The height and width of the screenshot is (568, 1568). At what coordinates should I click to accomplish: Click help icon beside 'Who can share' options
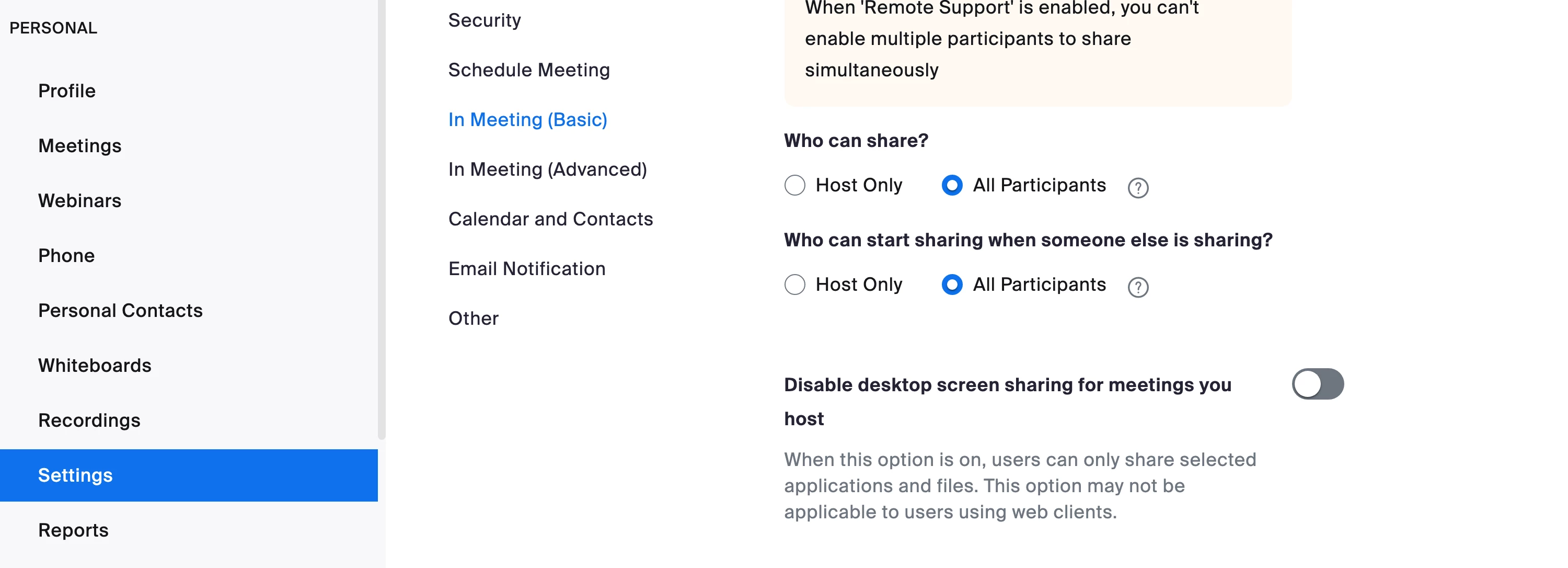(x=1137, y=188)
